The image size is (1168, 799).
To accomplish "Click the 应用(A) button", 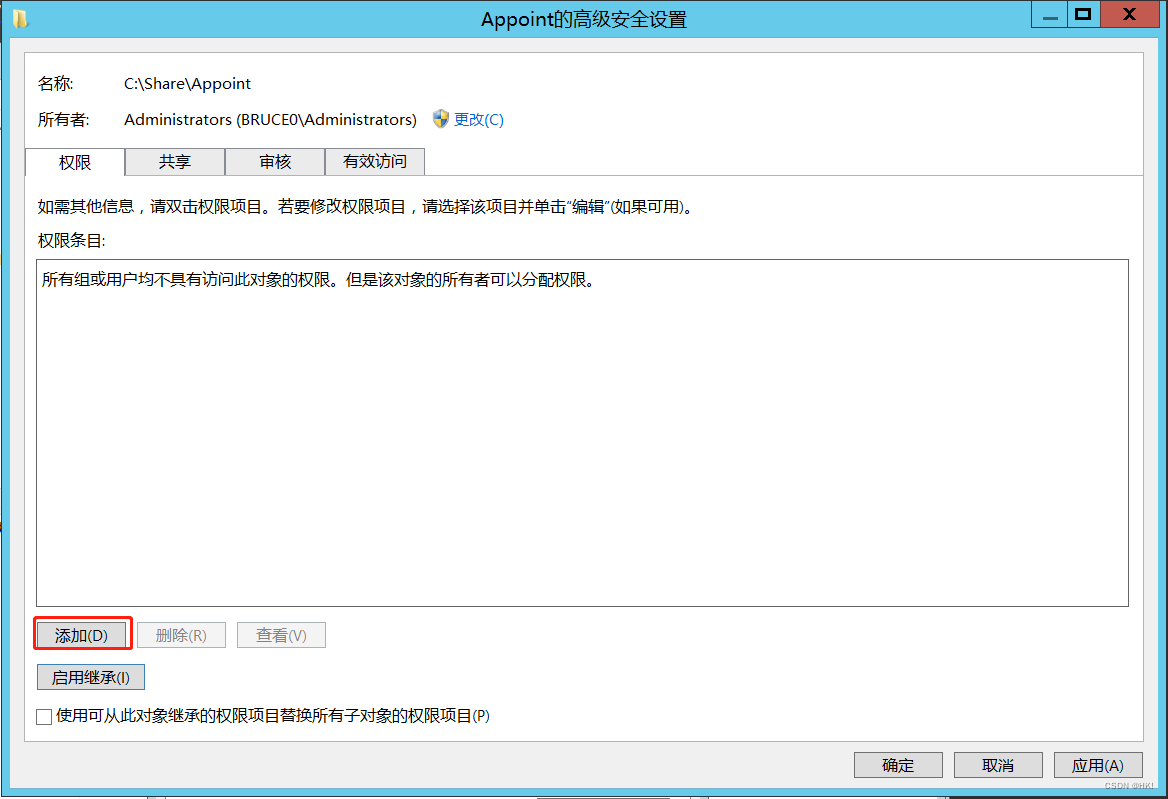I will [x=1097, y=765].
